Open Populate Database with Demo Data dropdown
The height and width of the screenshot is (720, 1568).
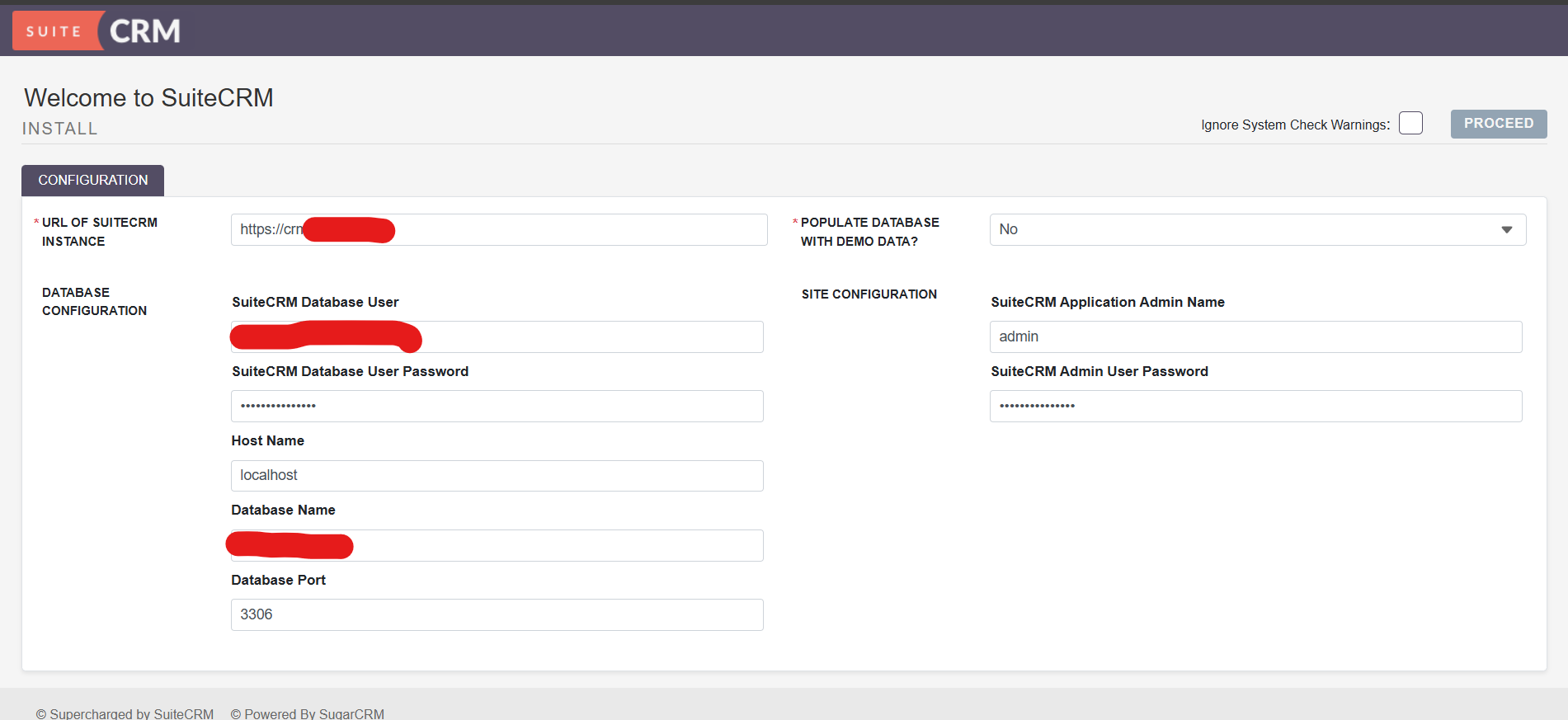(x=1258, y=229)
